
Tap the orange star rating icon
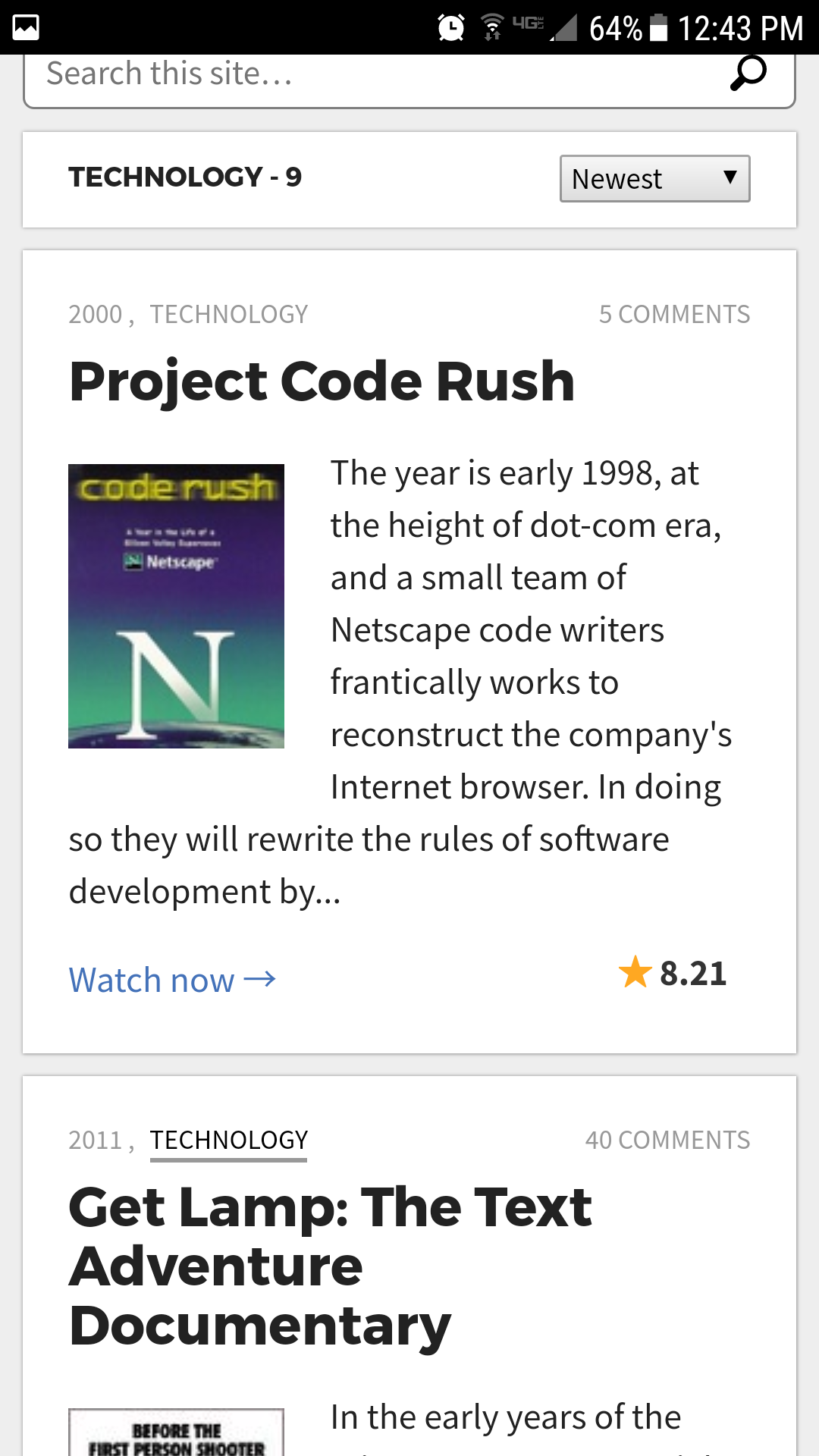[635, 972]
